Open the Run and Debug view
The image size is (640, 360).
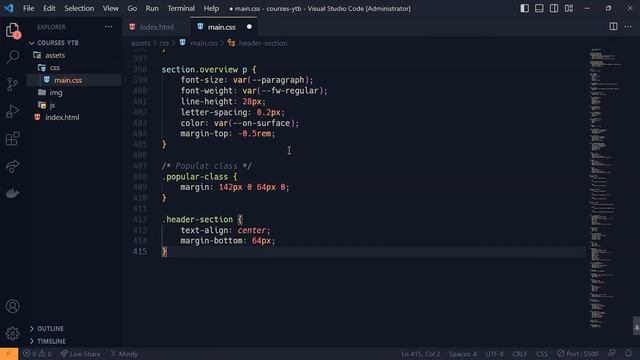point(13,111)
